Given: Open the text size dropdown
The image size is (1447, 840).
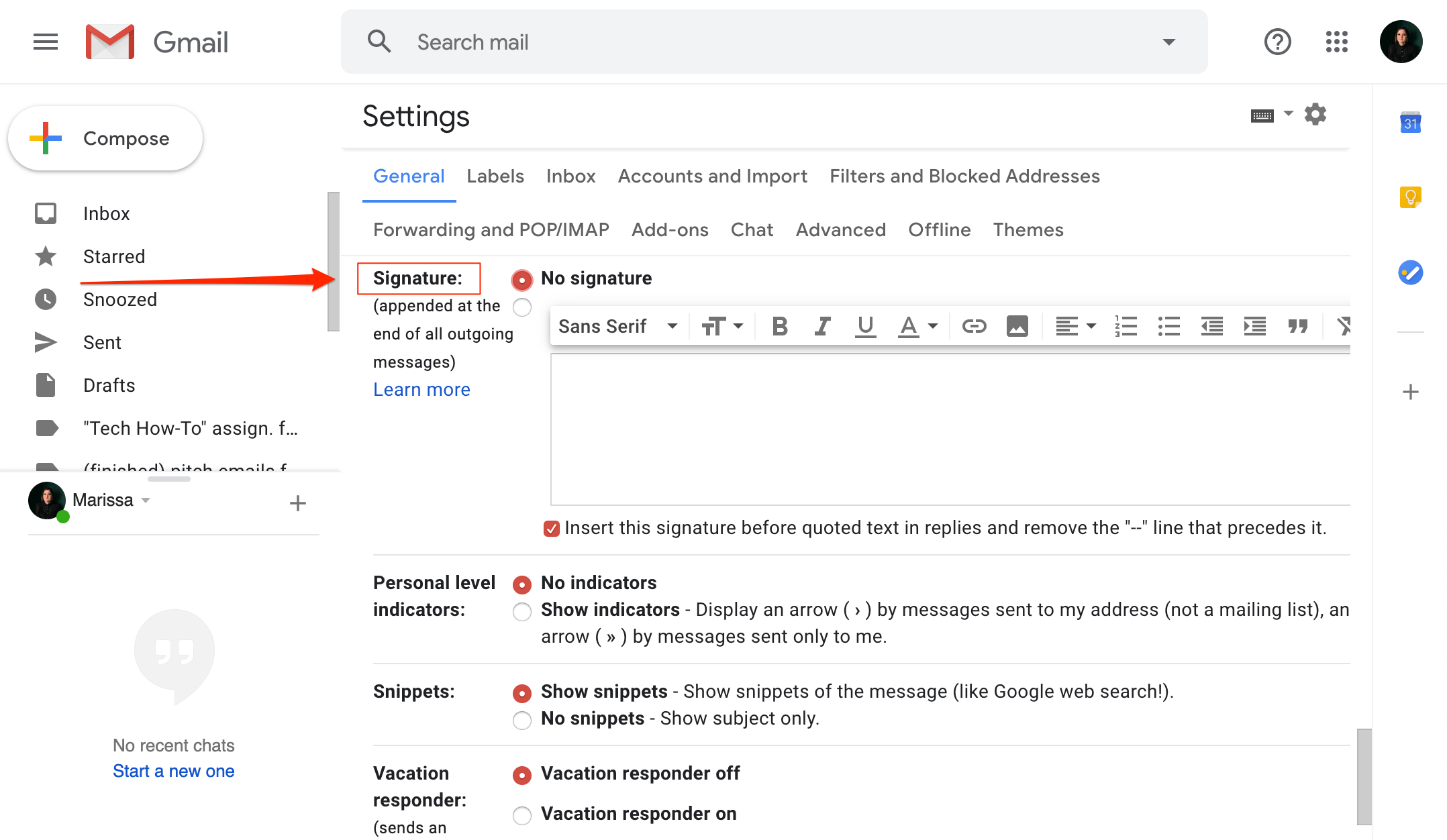Looking at the screenshot, I should 722,327.
